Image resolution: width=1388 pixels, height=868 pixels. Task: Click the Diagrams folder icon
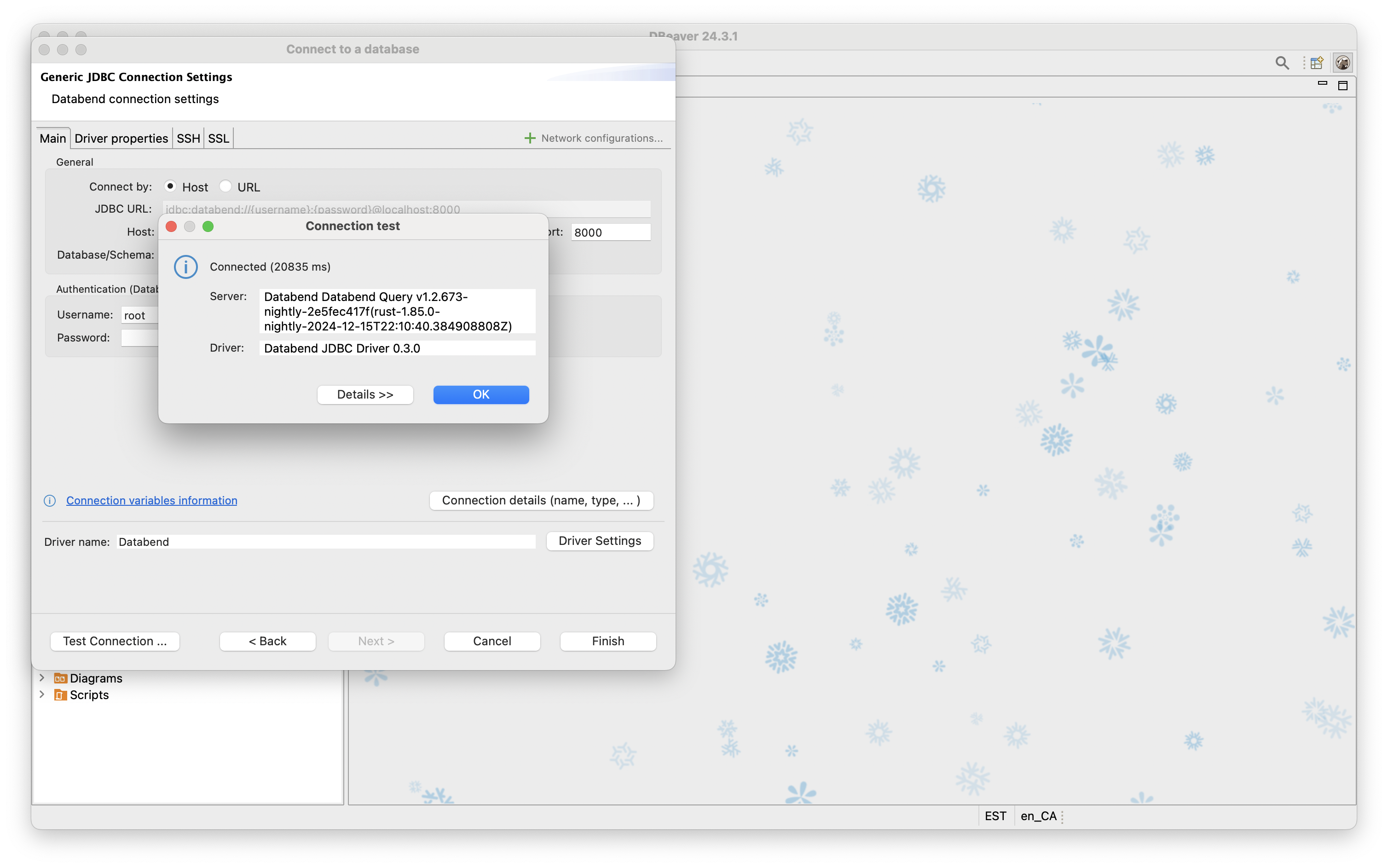[x=60, y=678]
